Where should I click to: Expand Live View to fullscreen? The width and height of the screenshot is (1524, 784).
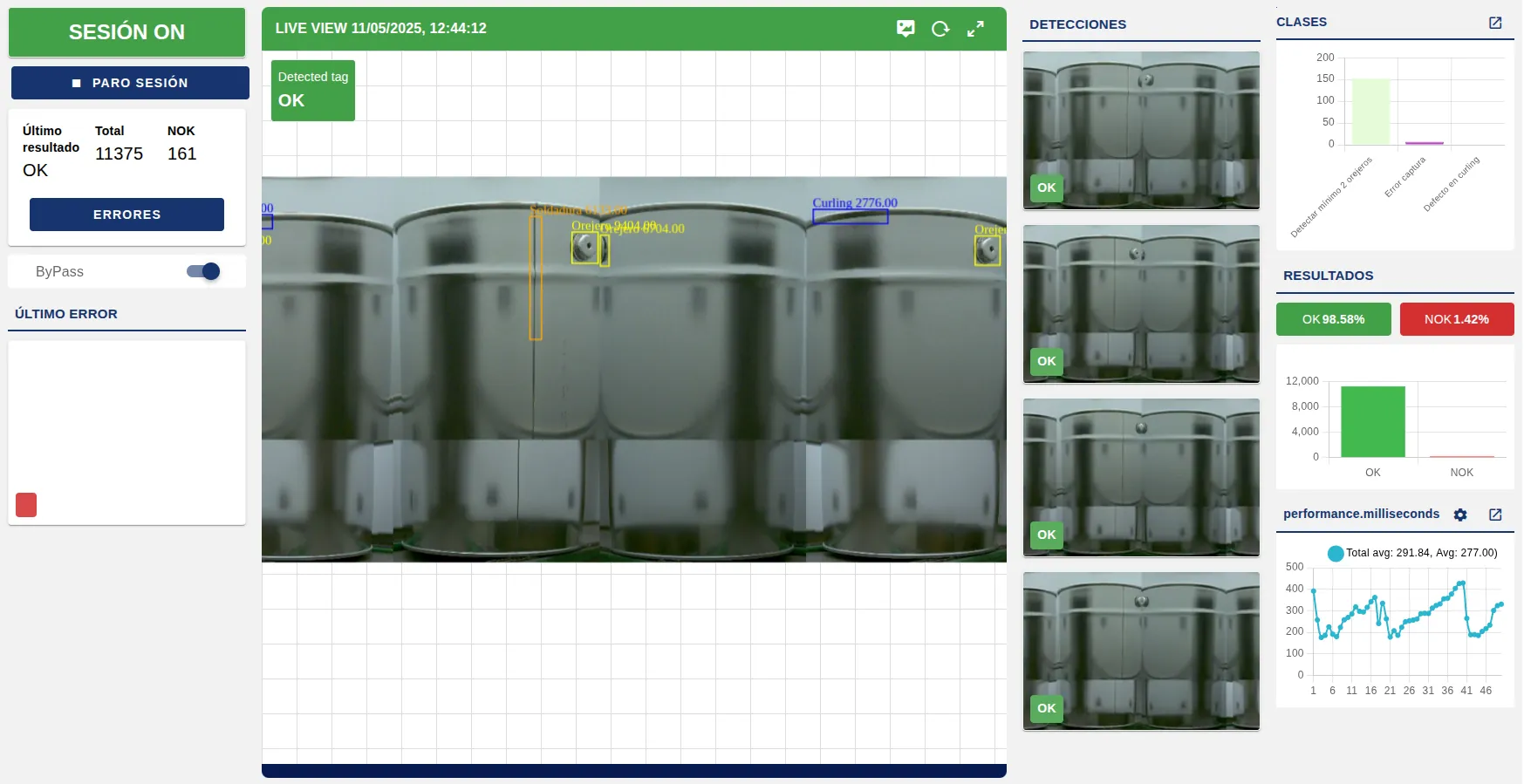[x=975, y=29]
